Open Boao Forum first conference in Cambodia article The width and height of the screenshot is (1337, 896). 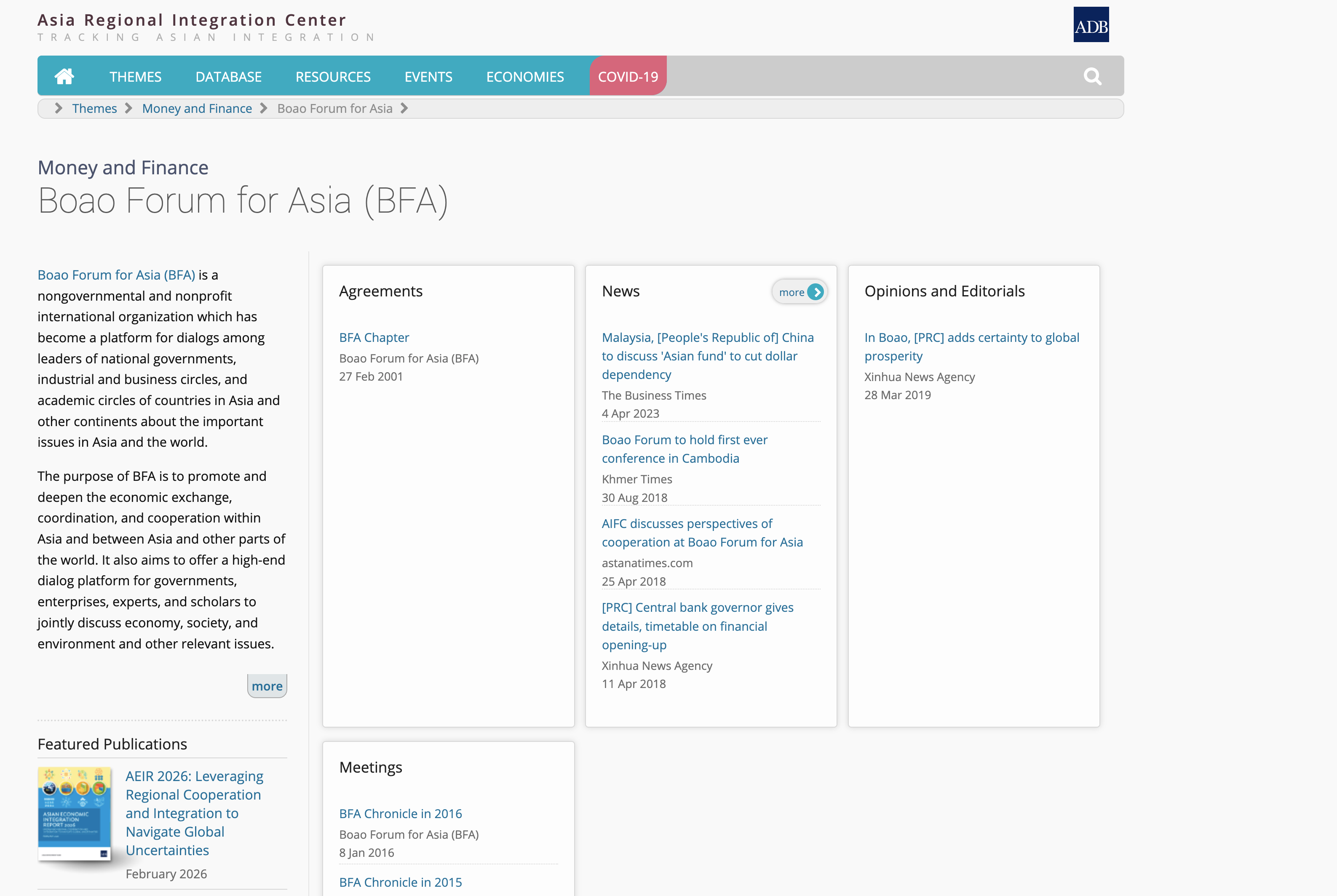[685, 449]
